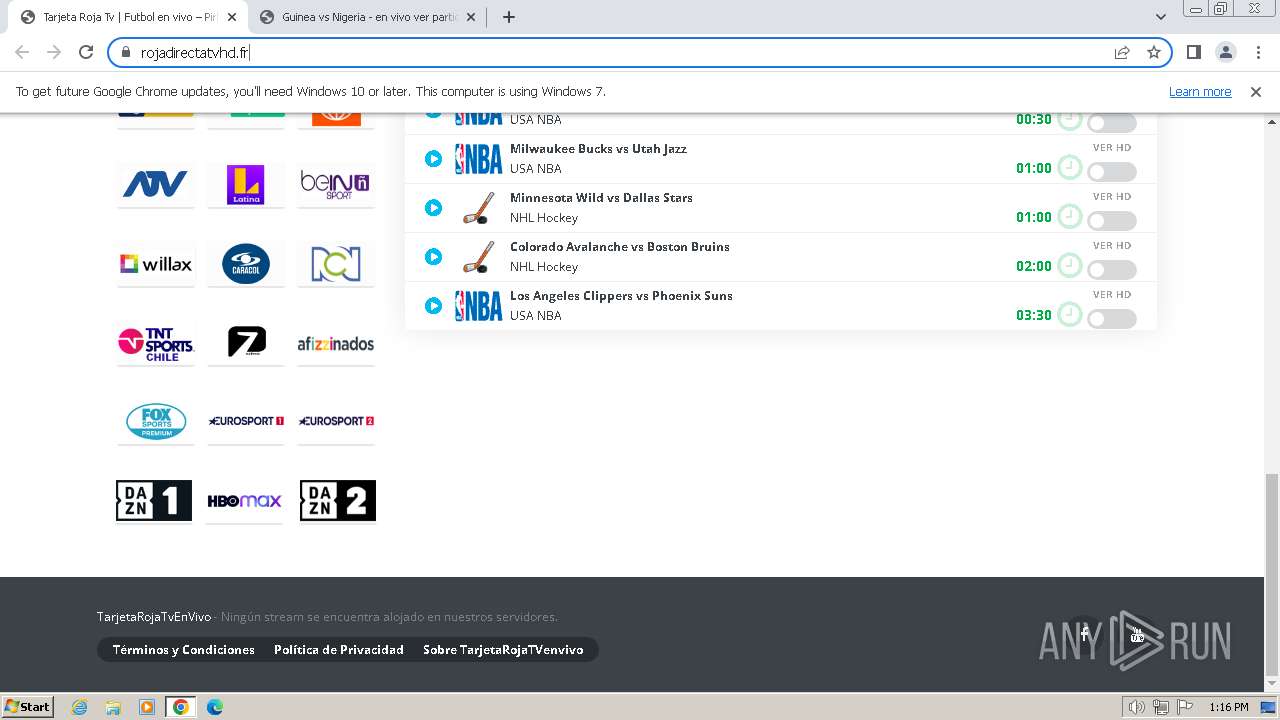Open the DAZN 1 channel

154,501
